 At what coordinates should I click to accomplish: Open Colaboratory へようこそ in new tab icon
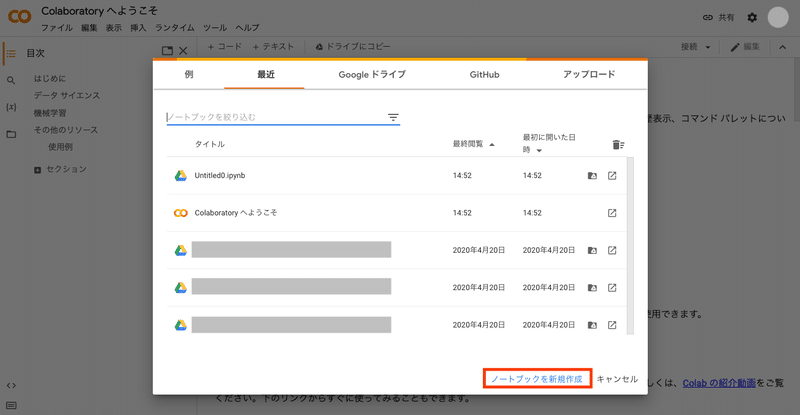(612, 213)
